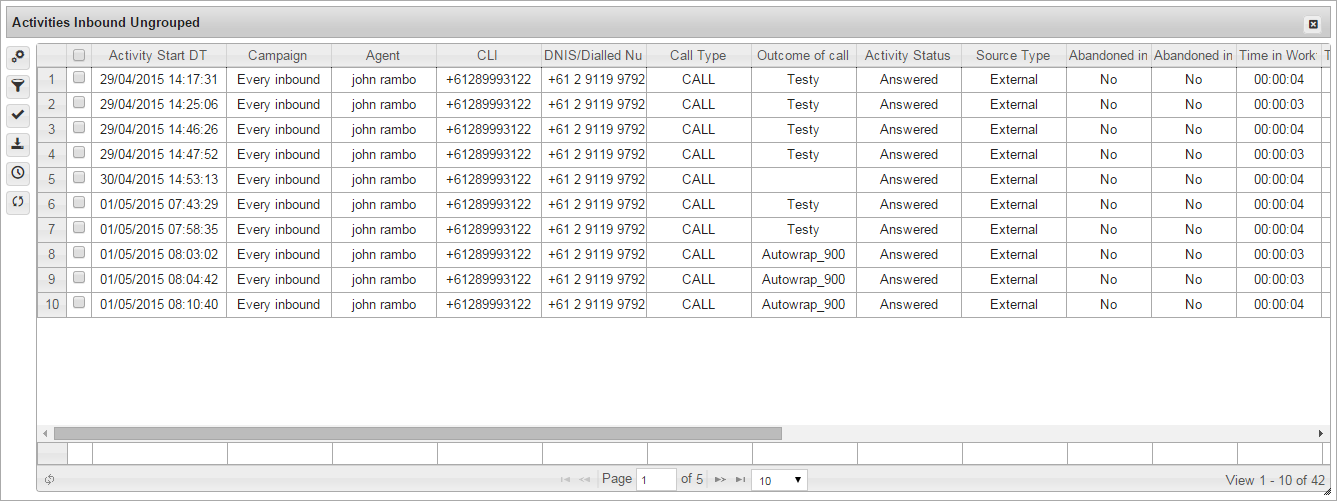
Task: Close the Activities Inbound Ungrouped panel
Action: tap(1313, 23)
